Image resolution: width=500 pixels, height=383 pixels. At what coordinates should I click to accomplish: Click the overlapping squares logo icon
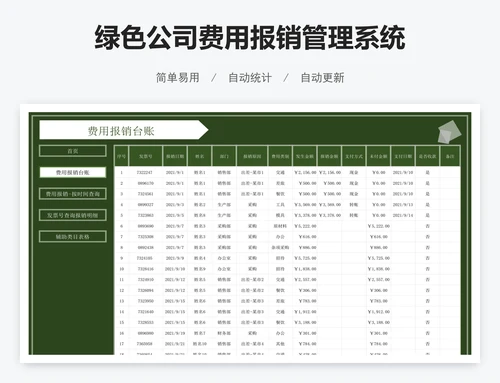tap(449, 132)
